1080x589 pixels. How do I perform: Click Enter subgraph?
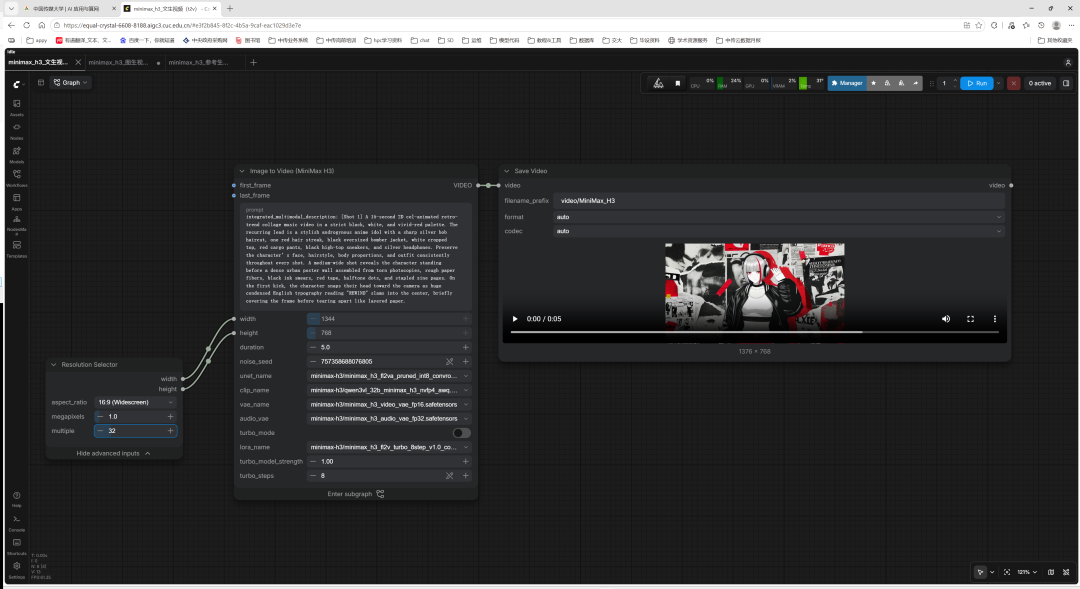pyautogui.click(x=355, y=494)
